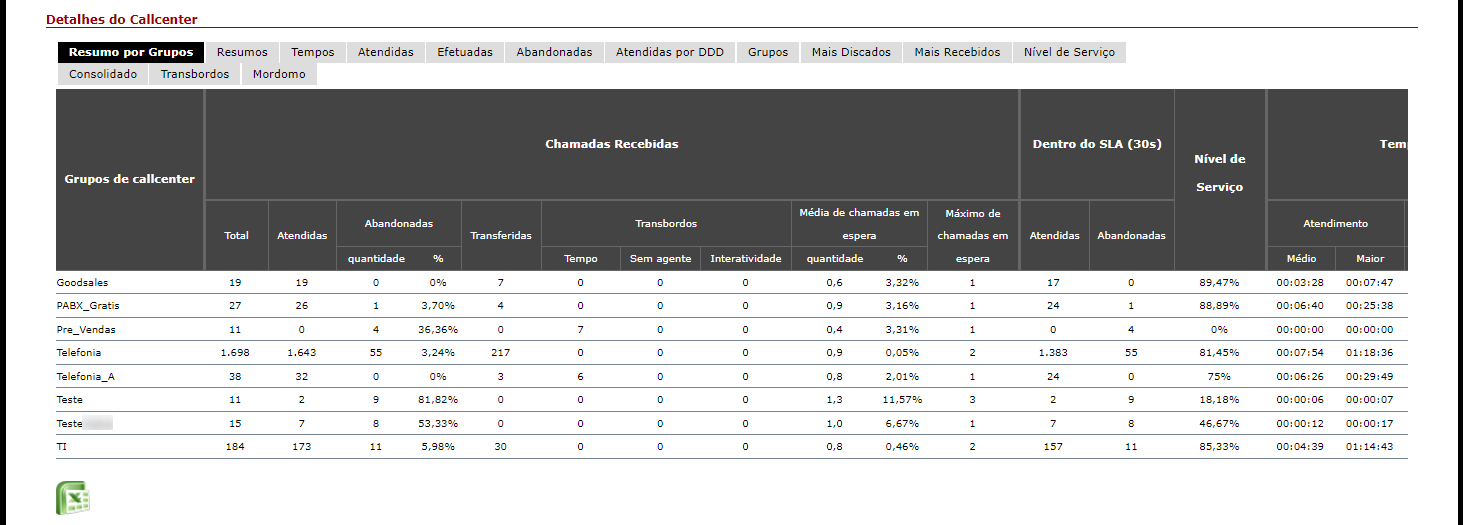This screenshot has height=525, width=1463.
Task: Switch to Atendidas por DDD tab
Action: tap(670, 52)
